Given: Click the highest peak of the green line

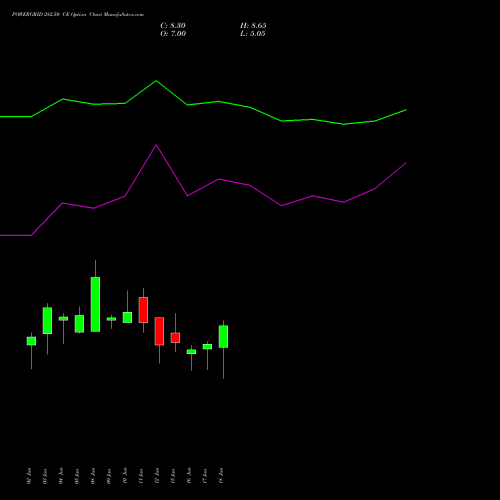Looking at the screenshot, I should (x=156, y=81).
